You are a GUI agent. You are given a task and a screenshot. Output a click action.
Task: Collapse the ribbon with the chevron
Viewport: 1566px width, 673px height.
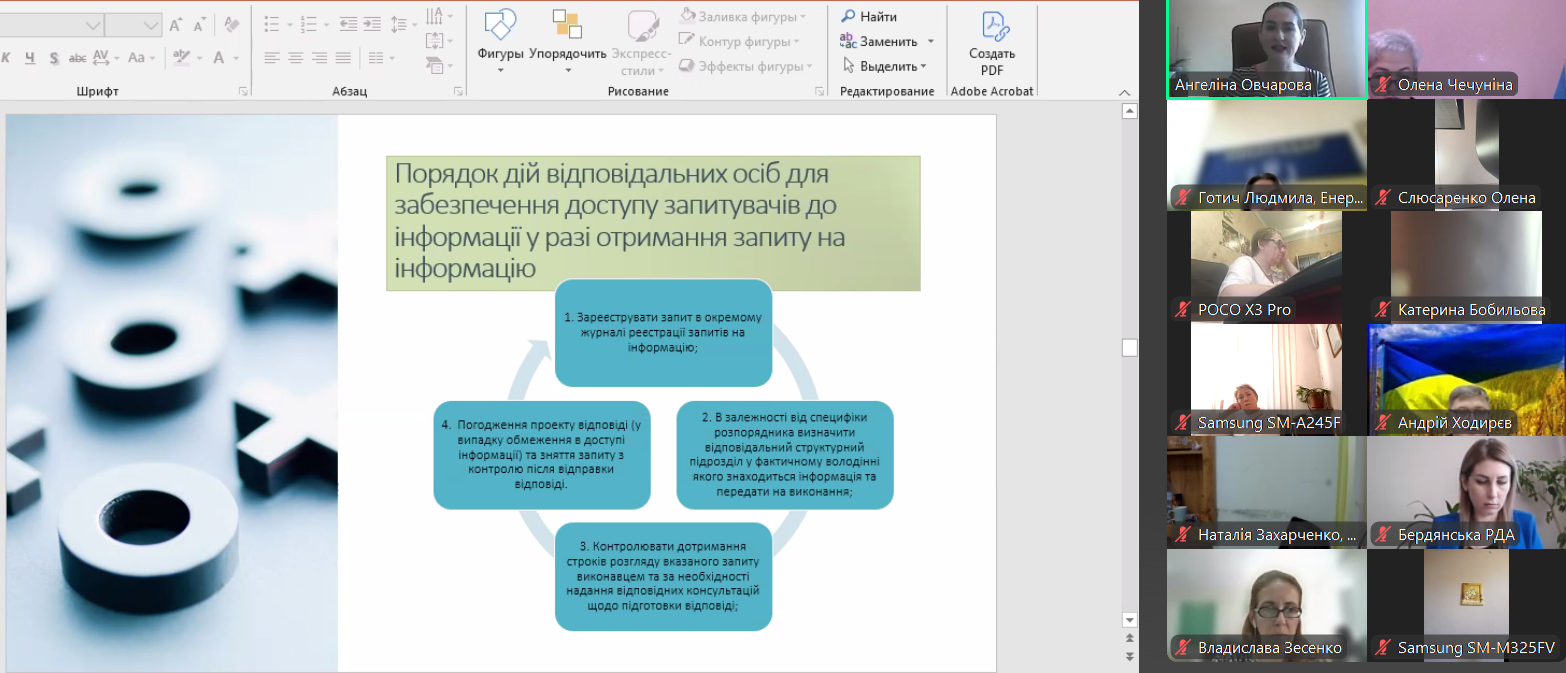pos(1124,92)
